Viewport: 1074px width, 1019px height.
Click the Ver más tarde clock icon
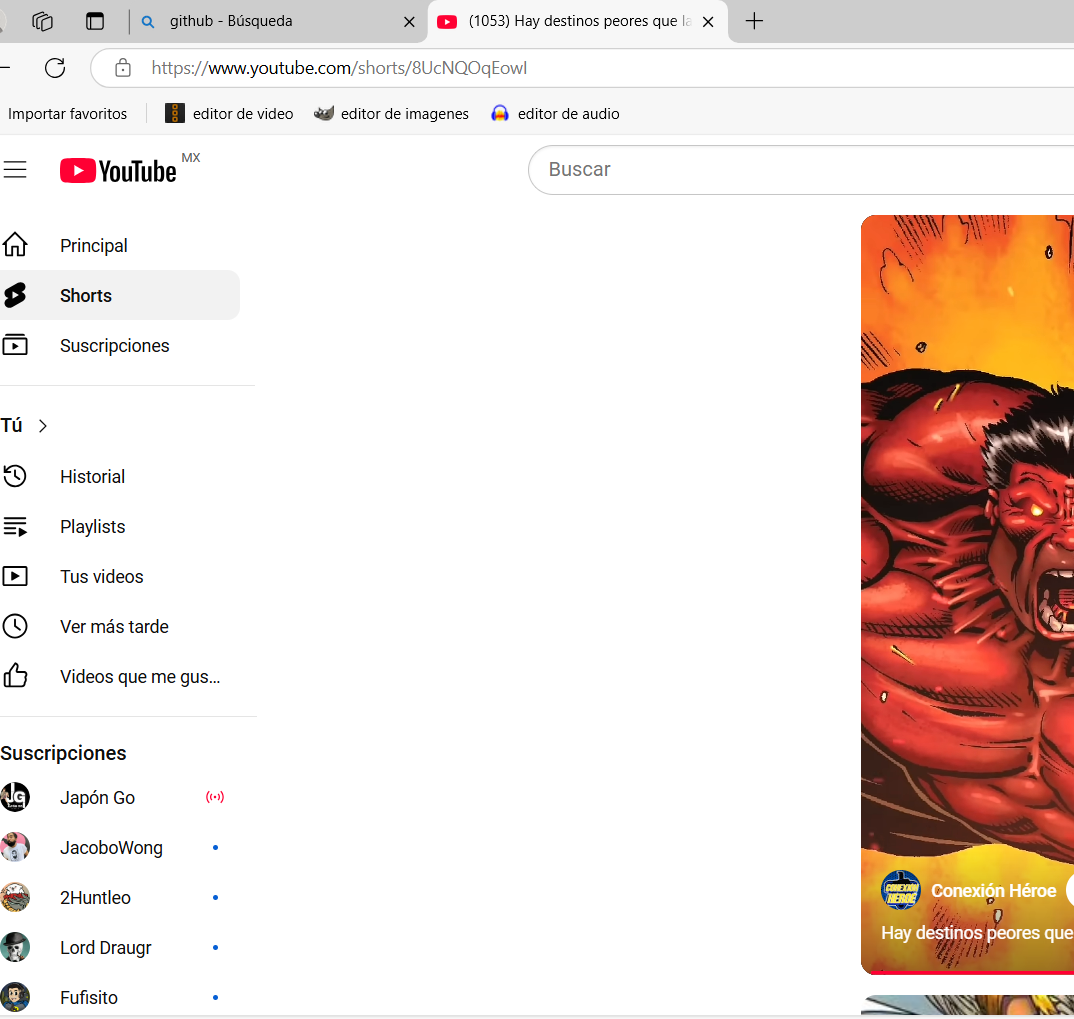[x=14, y=626]
